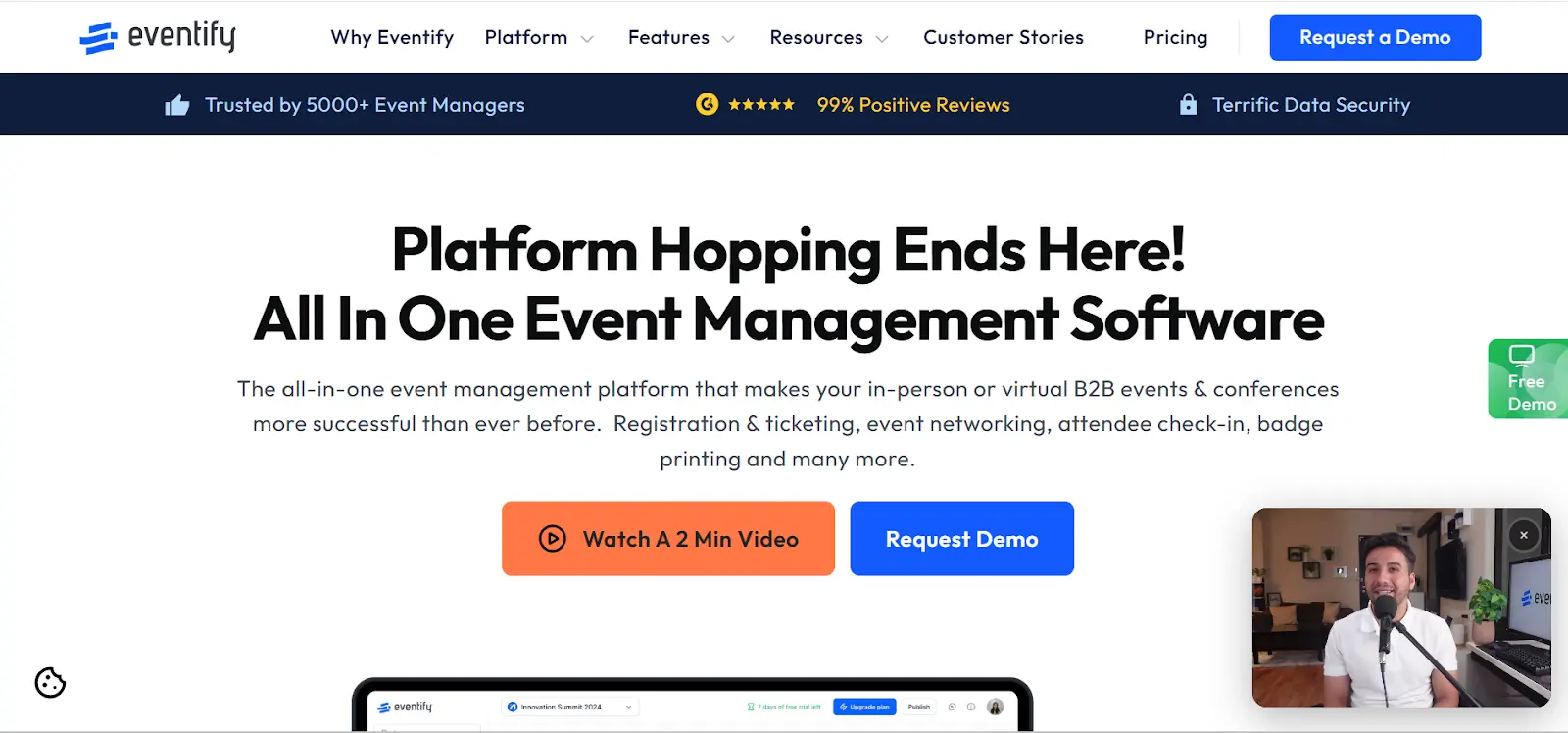Click the five-star rating icons
Viewport: 1568px width, 733px height.
[761, 104]
